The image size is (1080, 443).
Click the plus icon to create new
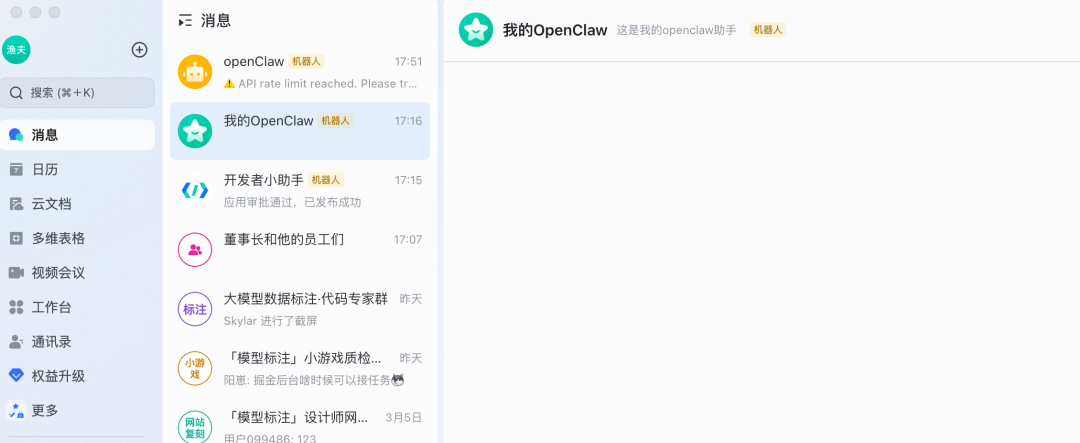pyautogui.click(x=139, y=50)
